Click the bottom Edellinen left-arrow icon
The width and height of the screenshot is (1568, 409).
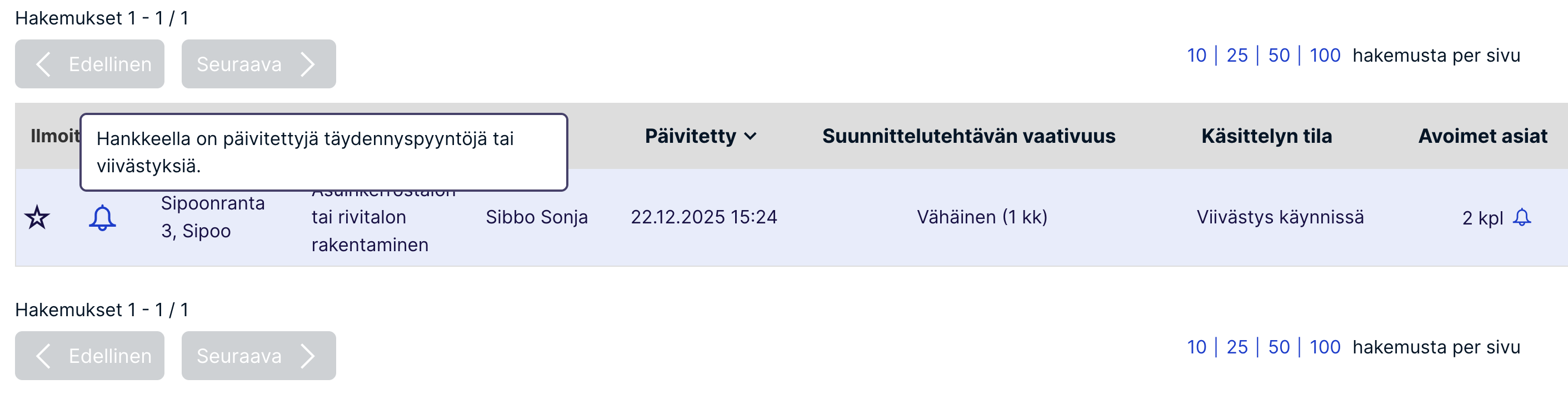tap(43, 356)
